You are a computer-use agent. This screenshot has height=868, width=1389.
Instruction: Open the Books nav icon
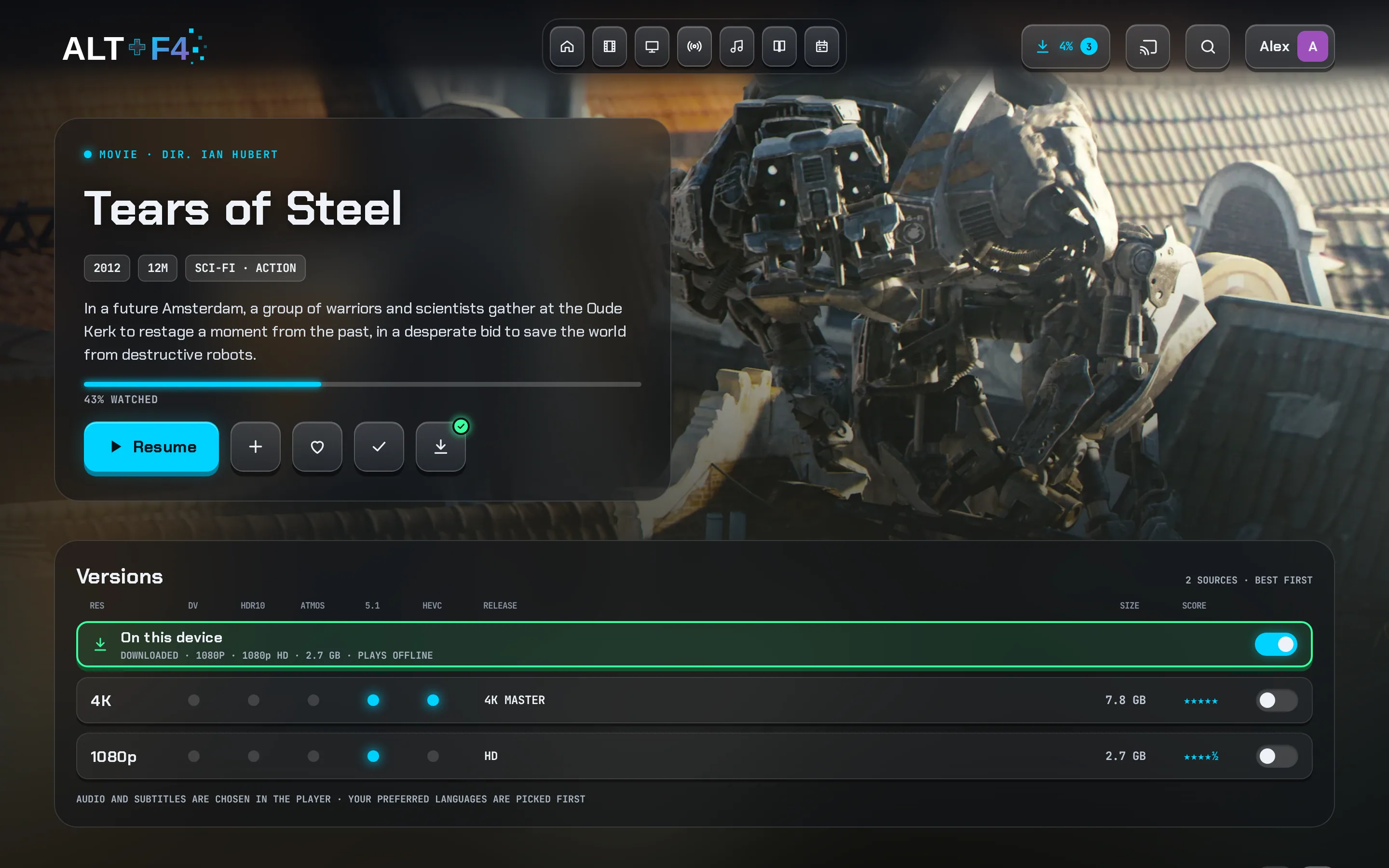coord(779,46)
